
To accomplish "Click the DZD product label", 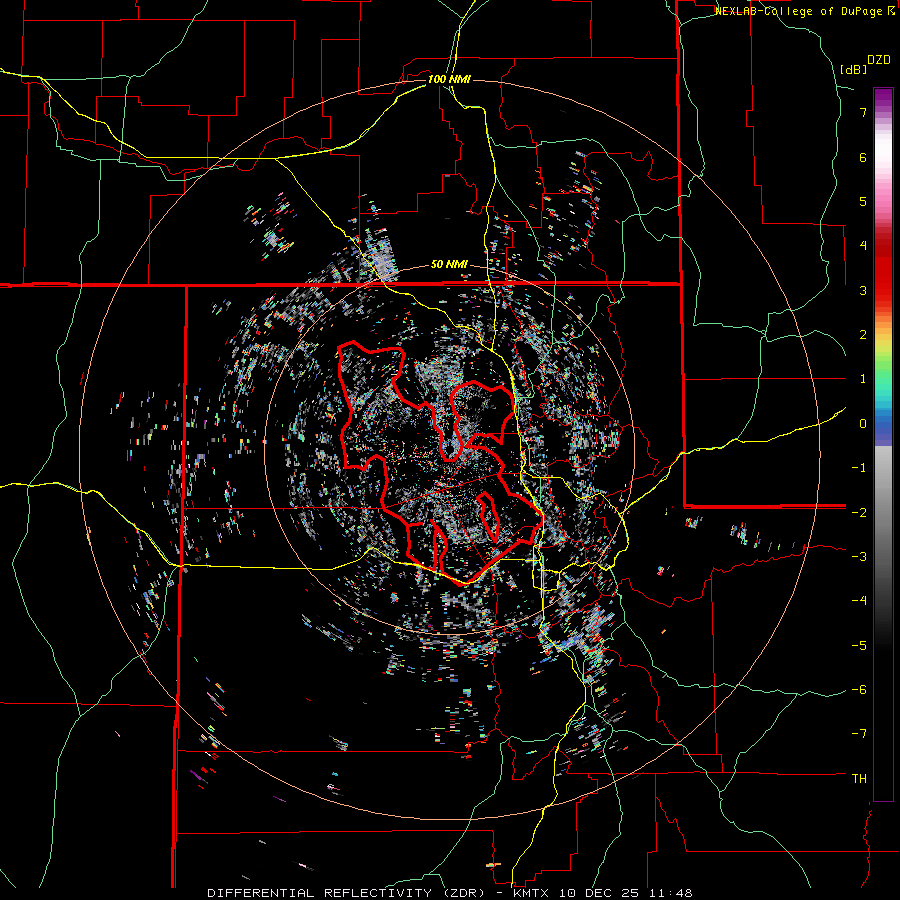I will (x=879, y=60).
